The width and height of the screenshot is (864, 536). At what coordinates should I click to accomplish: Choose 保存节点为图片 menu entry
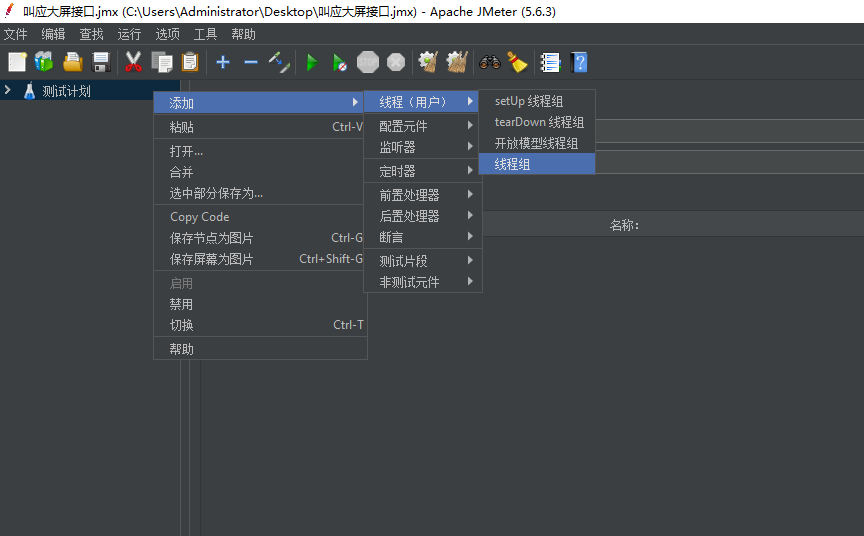click(259, 239)
